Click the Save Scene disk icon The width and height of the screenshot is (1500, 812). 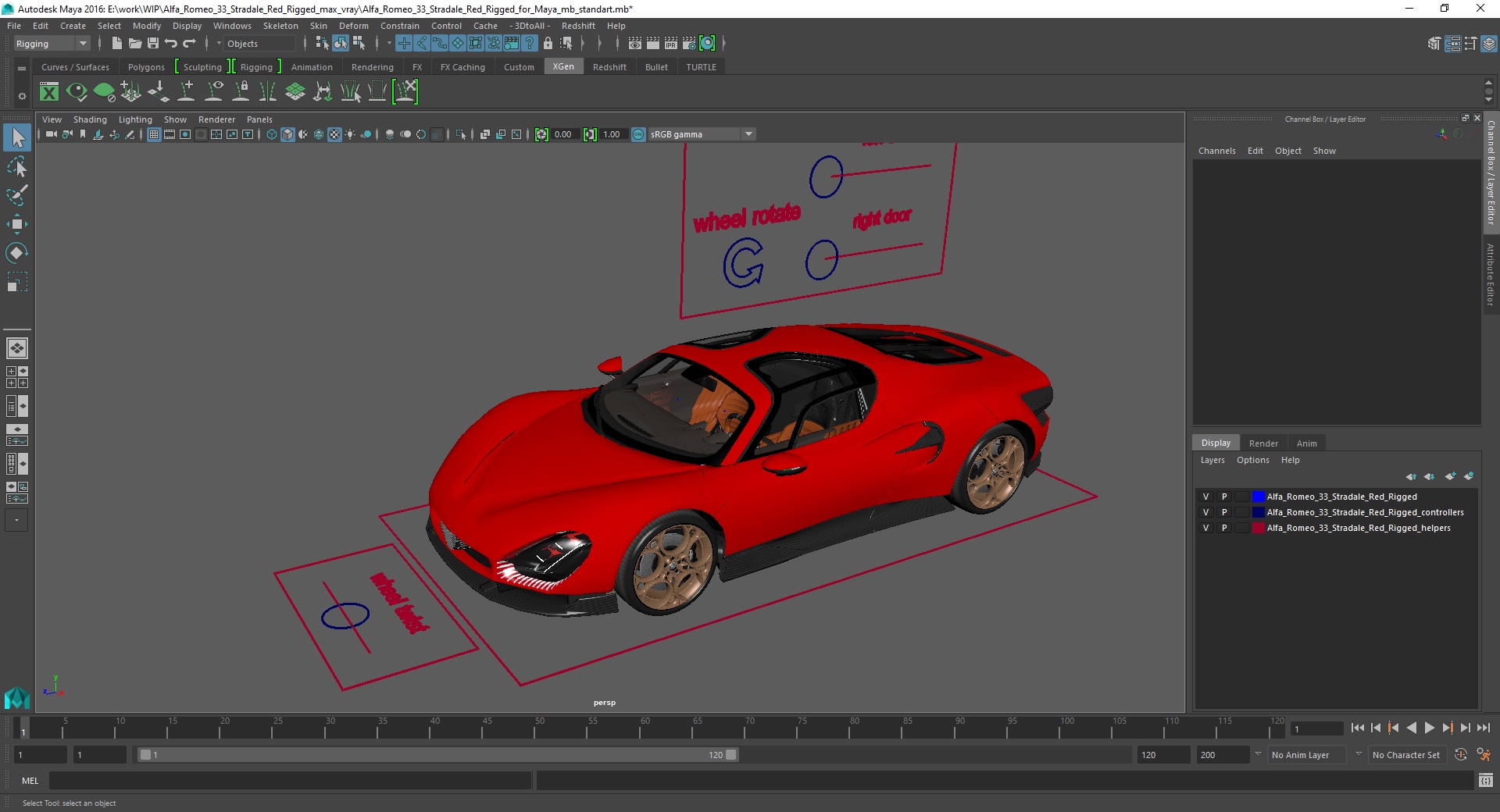[153, 44]
